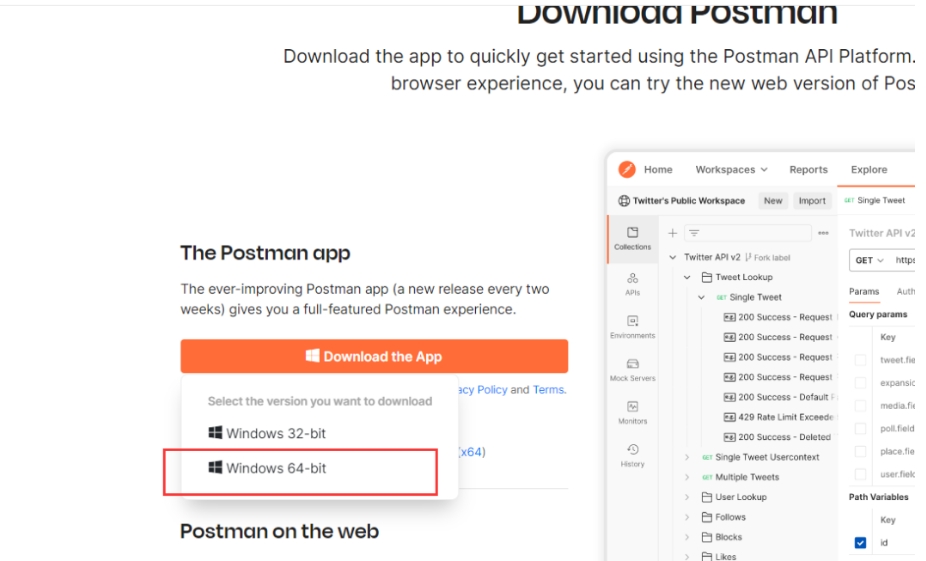The image size is (926, 561).
Task: Choose Windows 32-bit from the version menu
Action: [x=267, y=433]
